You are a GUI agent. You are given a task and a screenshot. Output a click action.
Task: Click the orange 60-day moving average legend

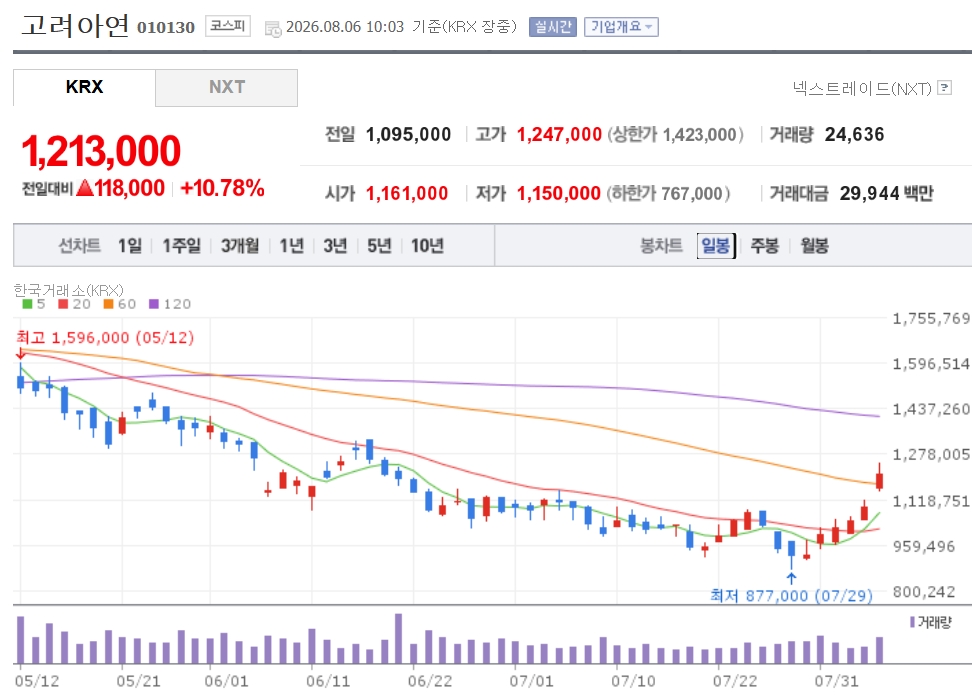120,304
